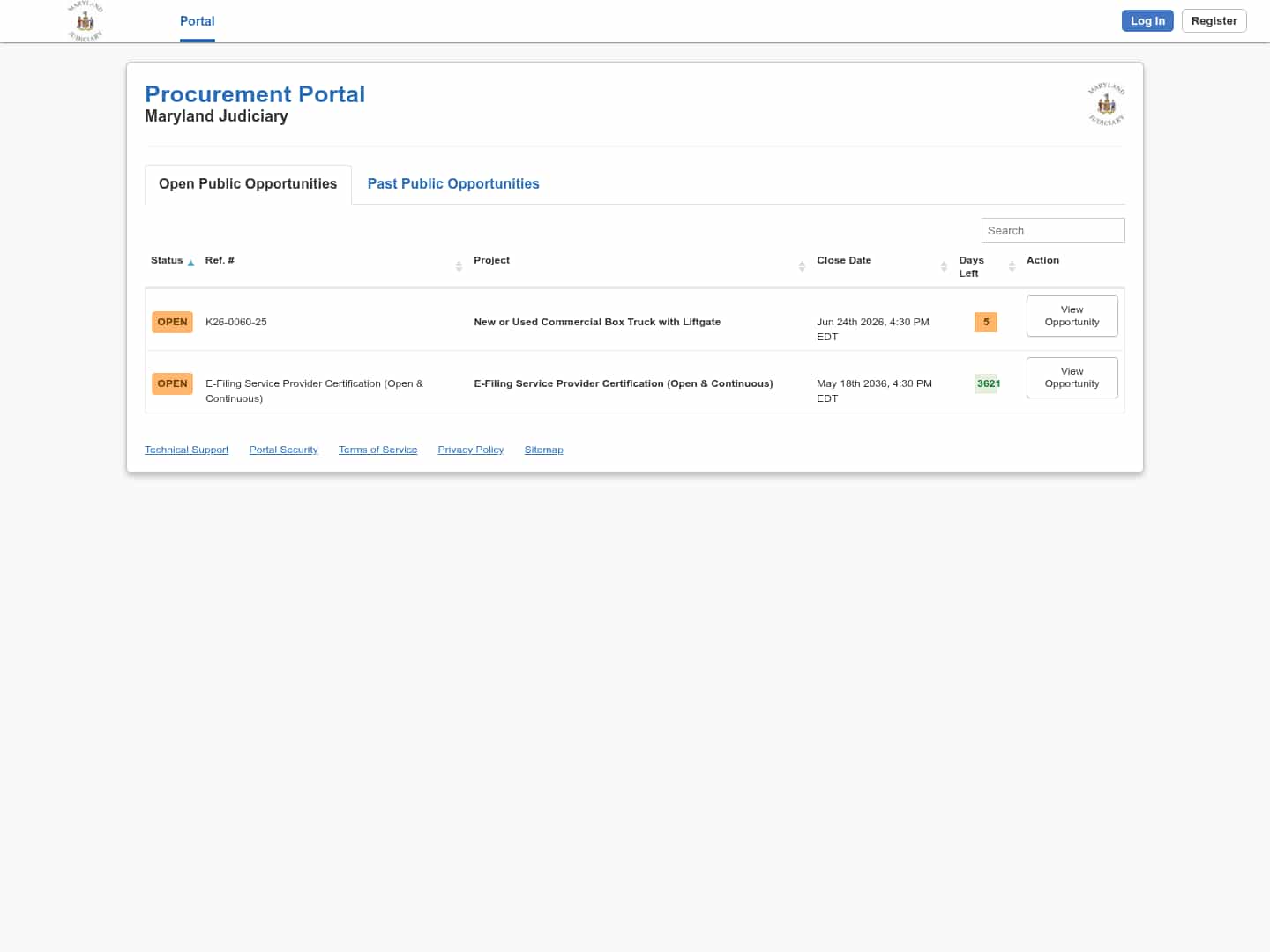Sort by Days Left using its sort arrows
This screenshot has width=1270, height=952.
pyautogui.click(x=1012, y=266)
